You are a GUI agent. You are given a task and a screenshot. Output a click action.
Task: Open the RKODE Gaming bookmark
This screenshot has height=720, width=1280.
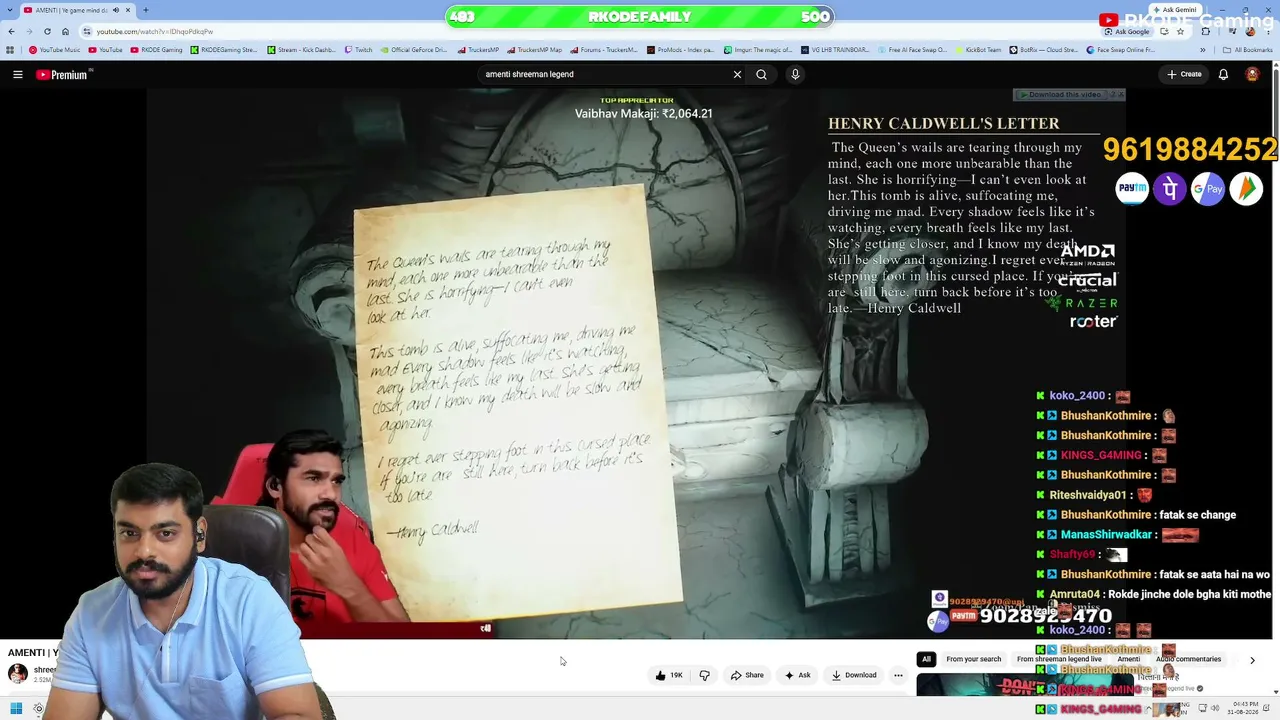(156, 50)
